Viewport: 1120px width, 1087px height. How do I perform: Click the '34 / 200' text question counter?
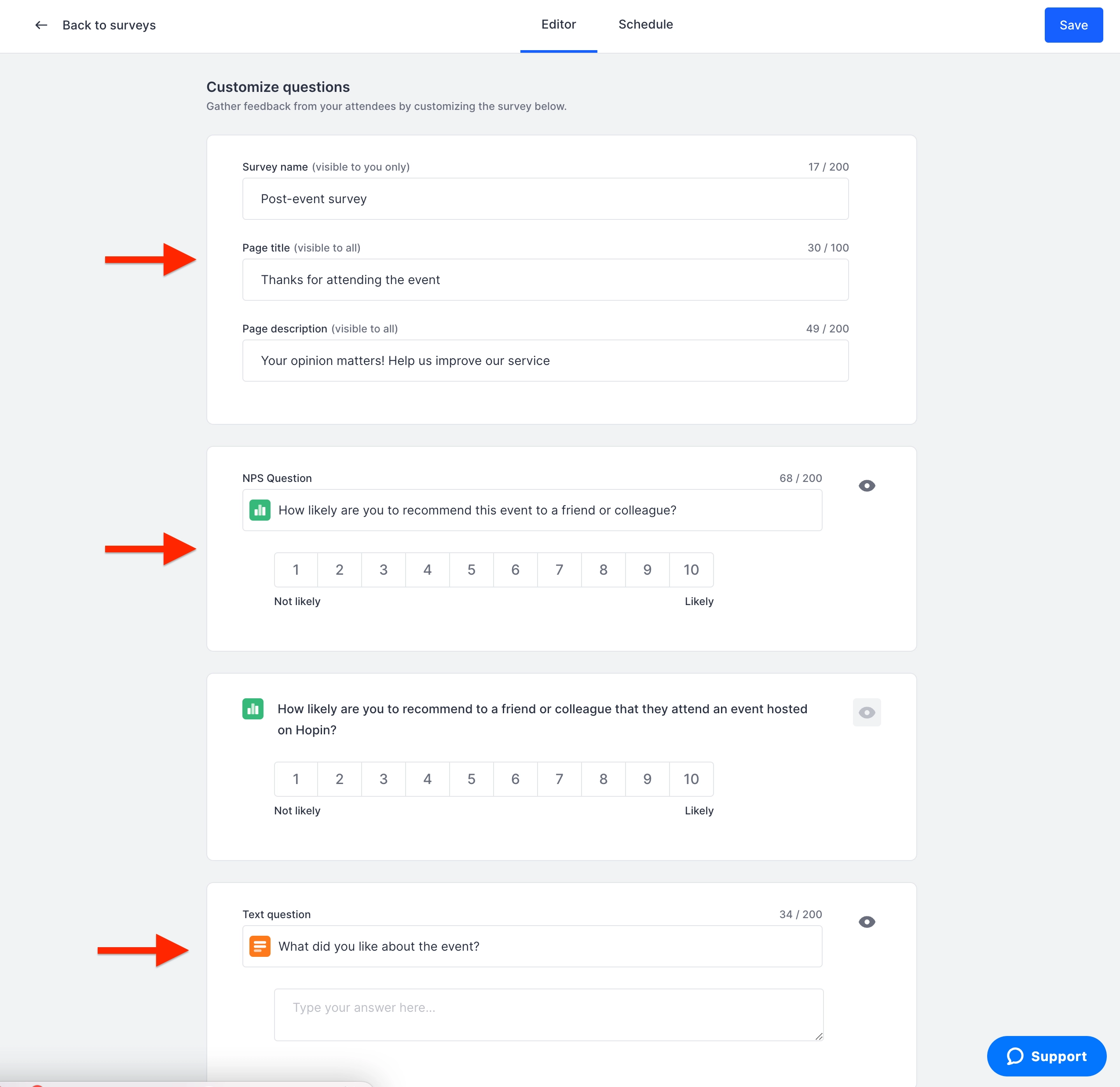(x=801, y=915)
